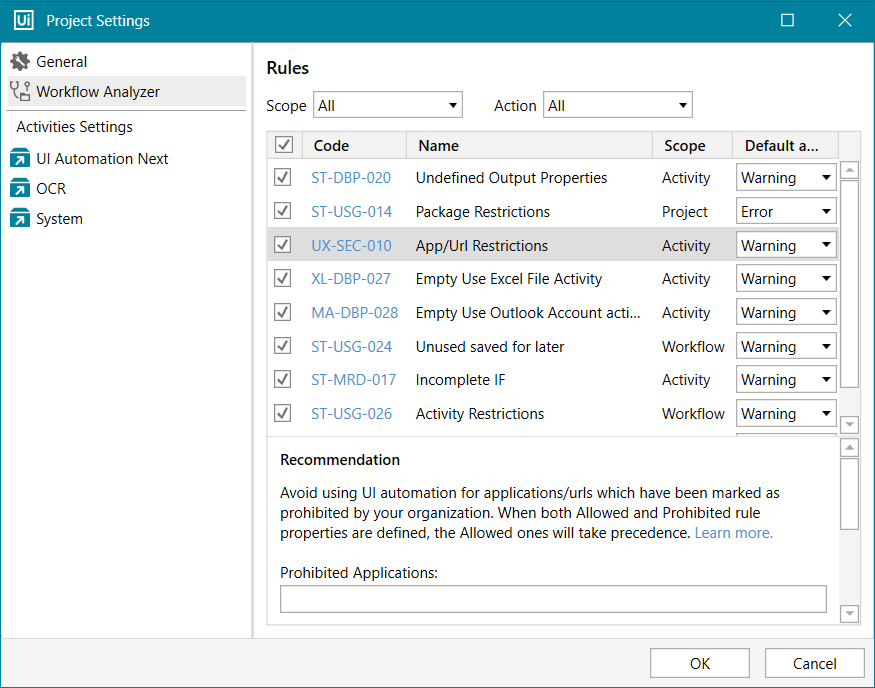This screenshot has width=875, height=688.
Task: Open the UX-SEC-010 rule code link
Action: pyautogui.click(x=352, y=246)
